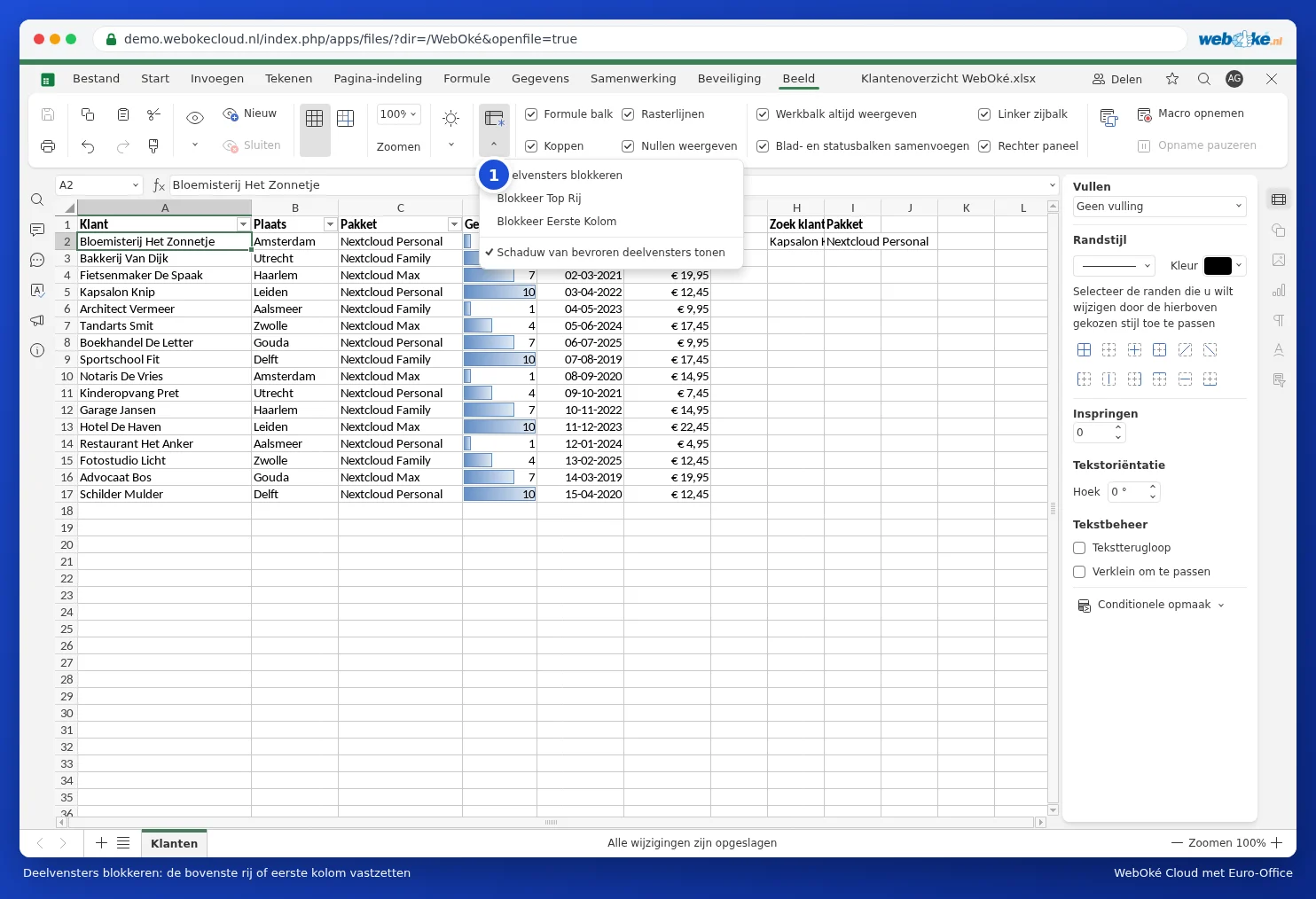The width and height of the screenshot is (1316, 899).
Task: Toggle the Formule balk checkbox
Action: [x=531, y=114]
